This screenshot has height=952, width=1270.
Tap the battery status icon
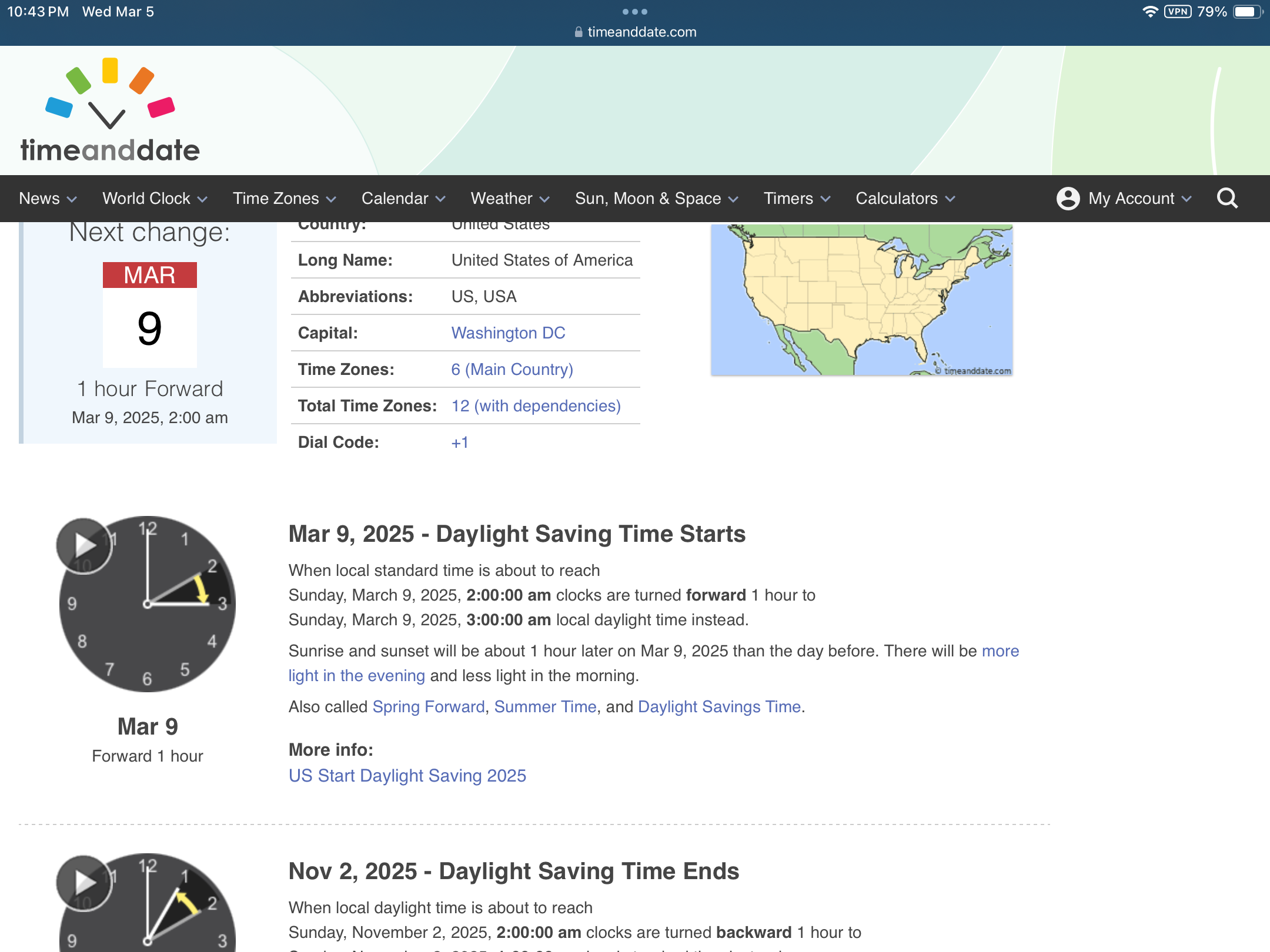coord(1246,12)
